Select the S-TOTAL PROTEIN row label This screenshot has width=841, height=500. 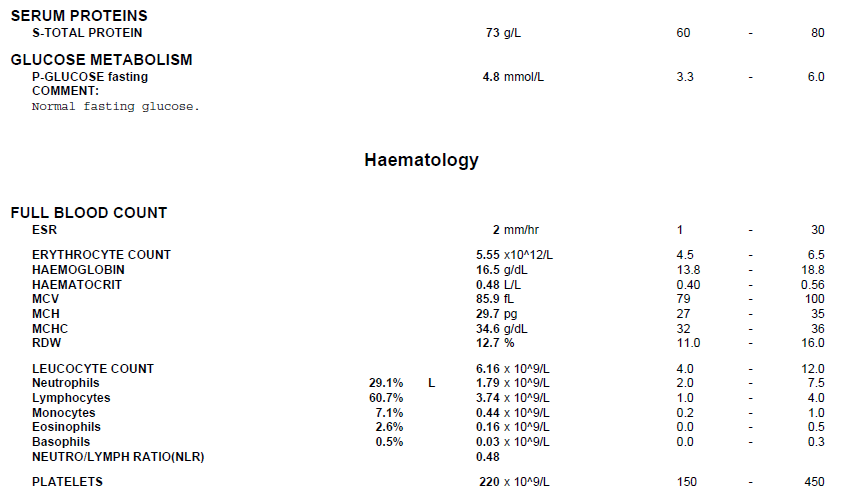[87, 33]
